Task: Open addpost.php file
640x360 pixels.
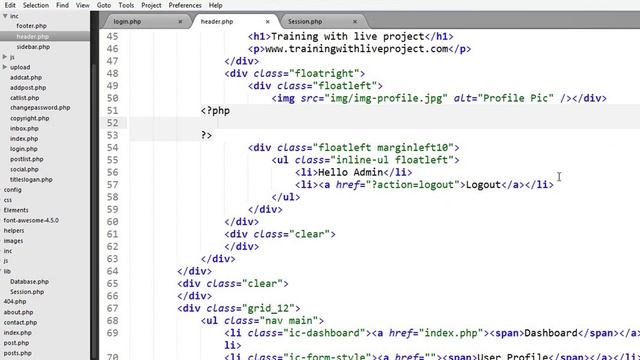Action: pyautogui.click(x=28, y=87)
